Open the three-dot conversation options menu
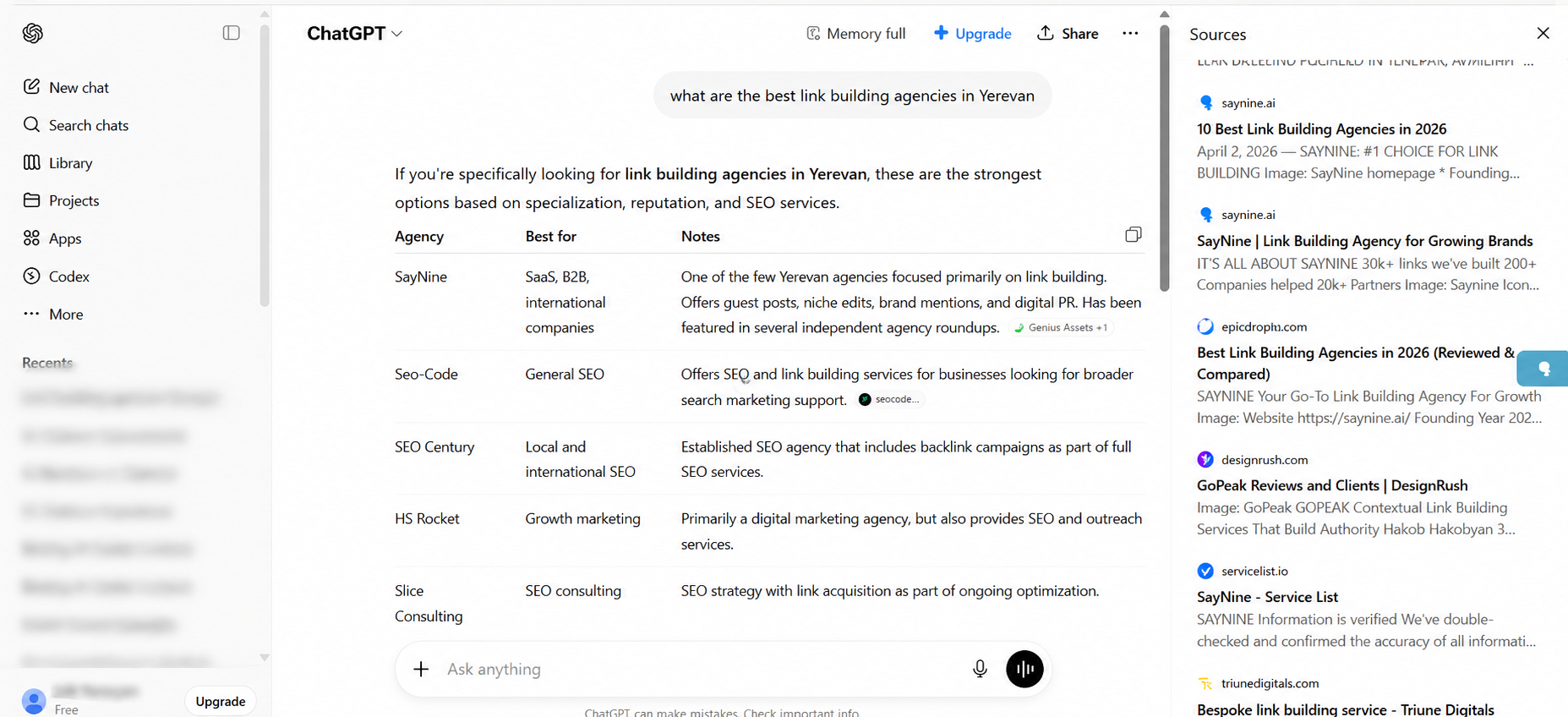 (x=1130, y=34)
